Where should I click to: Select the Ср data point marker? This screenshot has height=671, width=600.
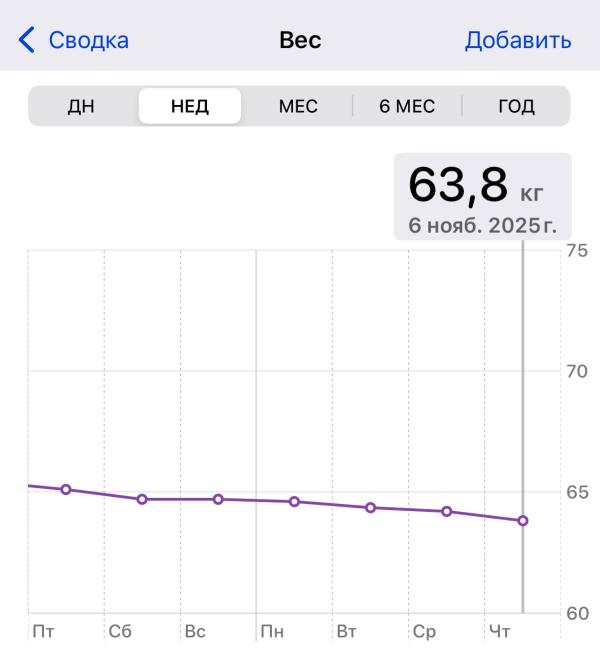pyautogui.click(x=447, y=511)
